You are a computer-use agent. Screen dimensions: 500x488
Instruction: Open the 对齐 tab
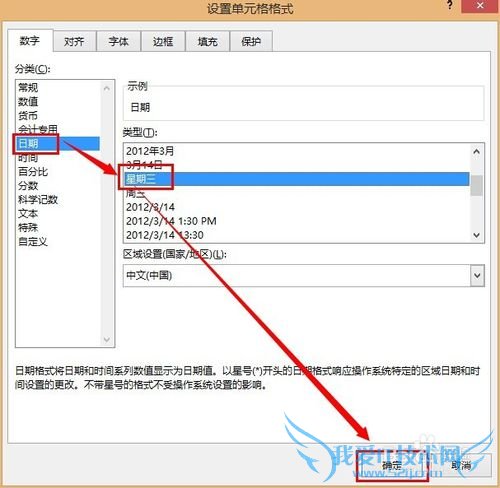pyautogui.click(x=74, y=42)
